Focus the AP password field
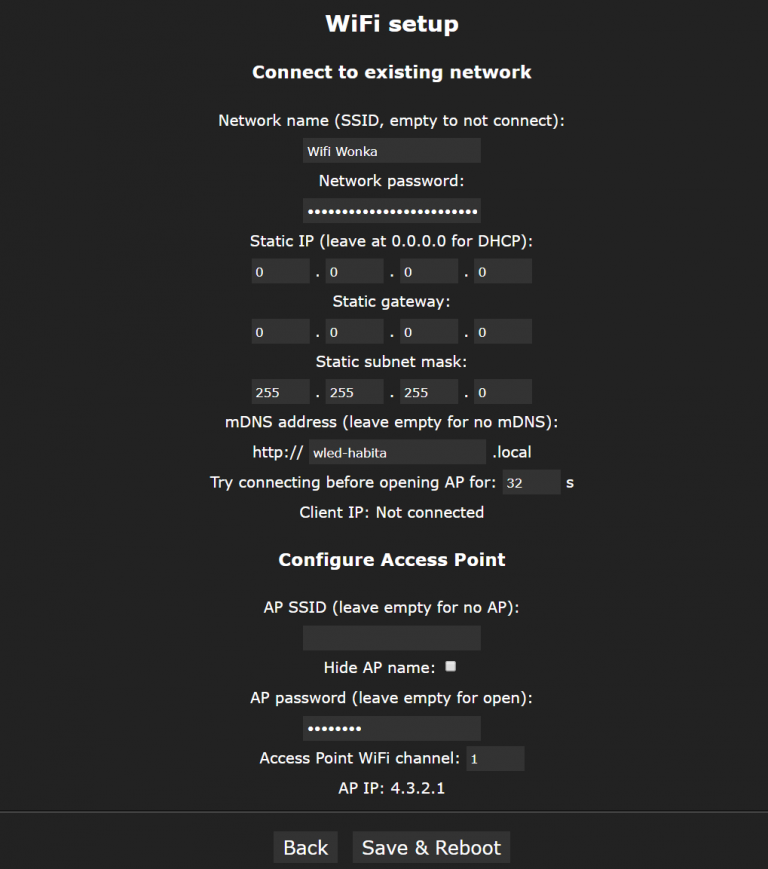The height and width of the screenshot is (869, 768). click(x=391, y=728)
